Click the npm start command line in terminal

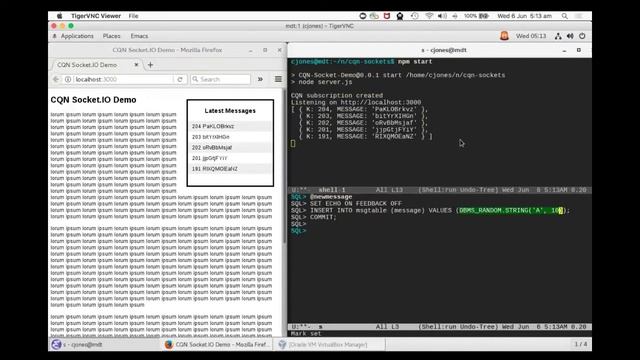point(361,62)
